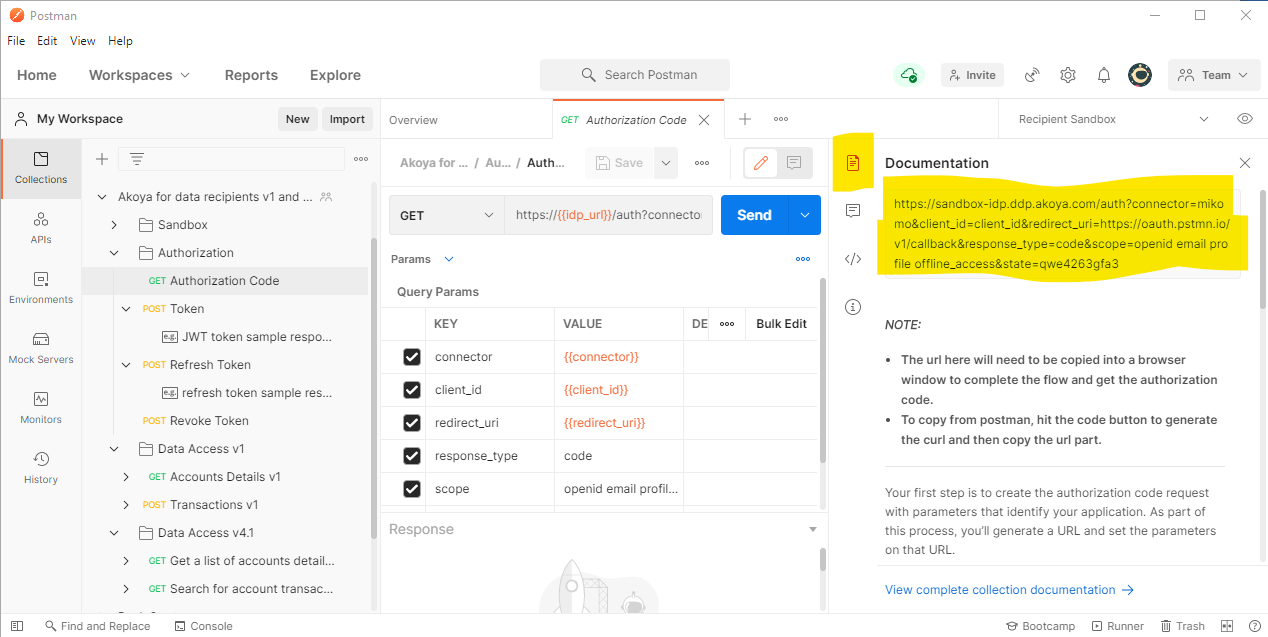Open collections sidebar more options ellipsis
Viewport: 1268px width, 637px height.
[361, 159]
